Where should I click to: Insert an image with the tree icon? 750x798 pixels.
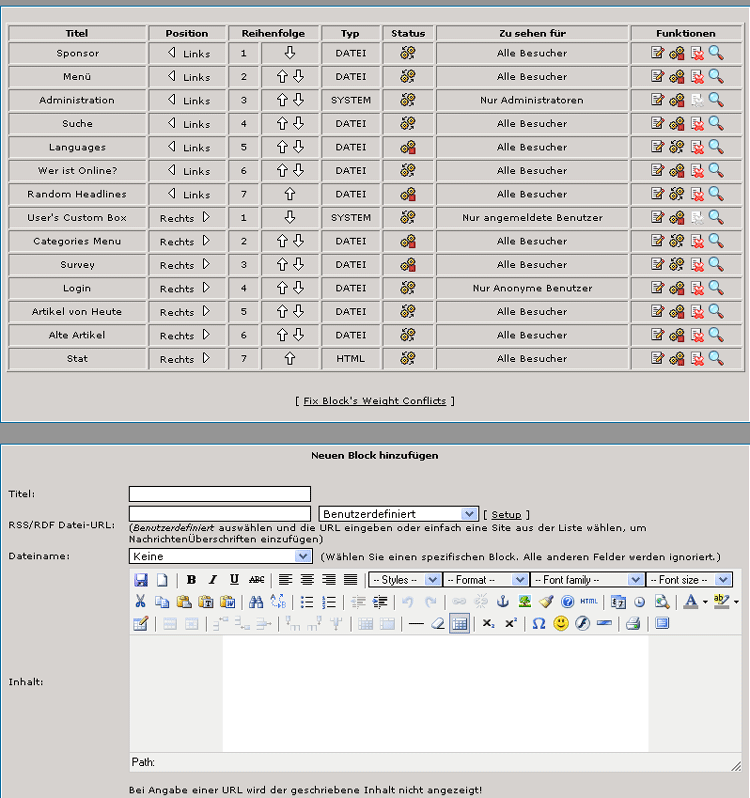(x=525, y=602)
